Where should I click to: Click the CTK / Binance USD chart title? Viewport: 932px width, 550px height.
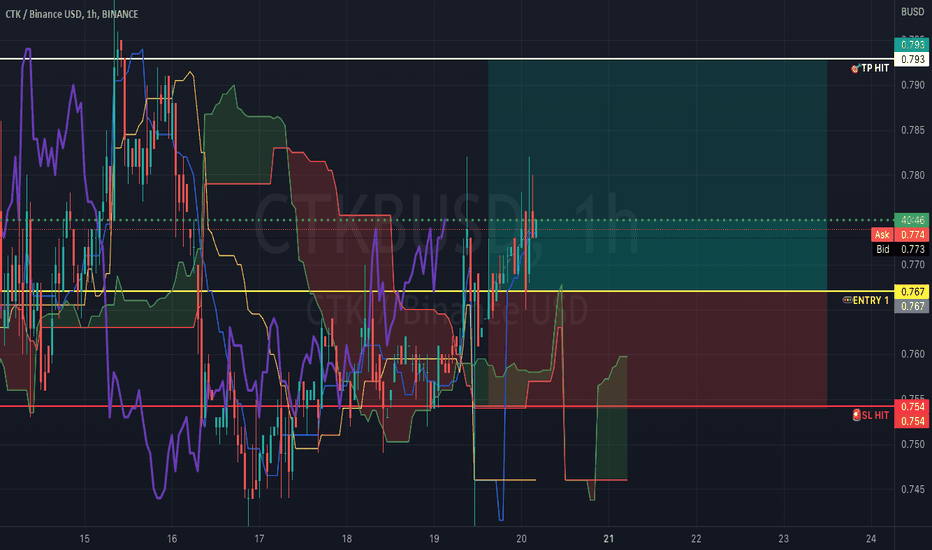[72, 14]
